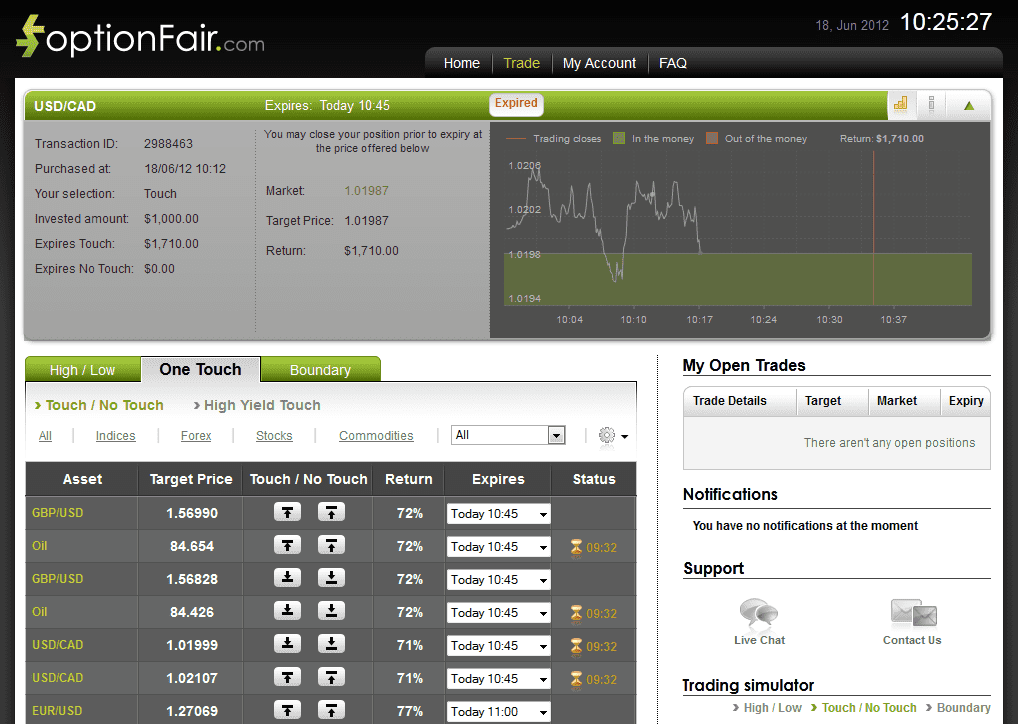Select the Touch up icon for GBP/USD 1.56990

click(287, 512)
